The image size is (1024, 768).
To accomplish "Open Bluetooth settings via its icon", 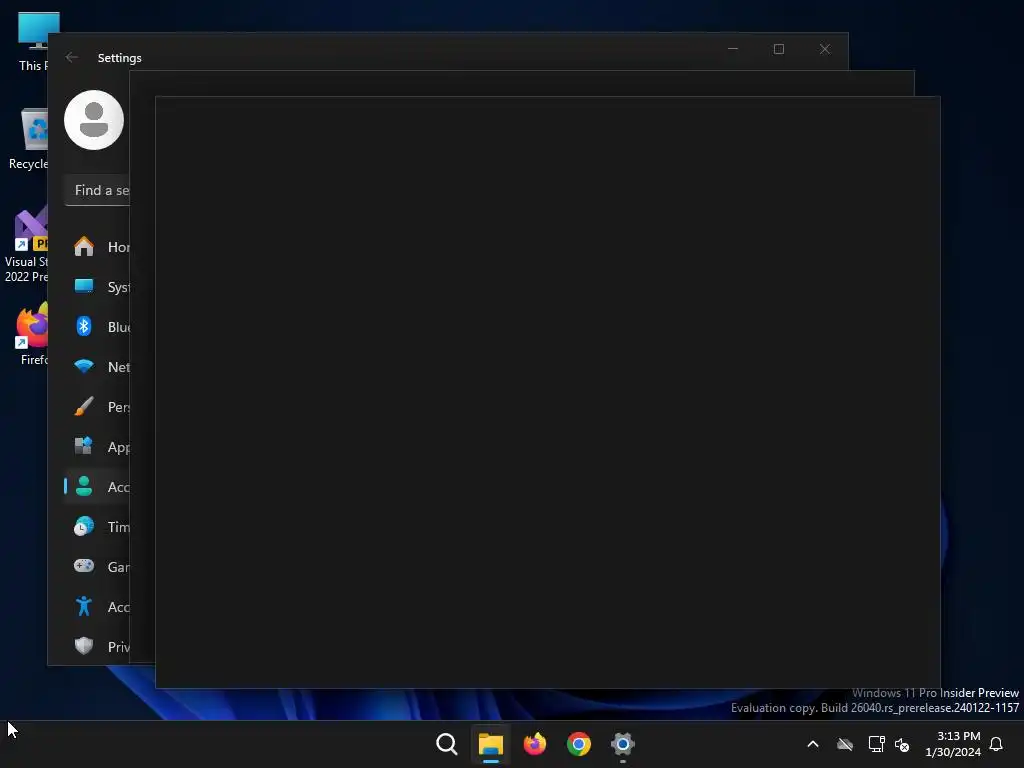I will [x=84, y=327].
